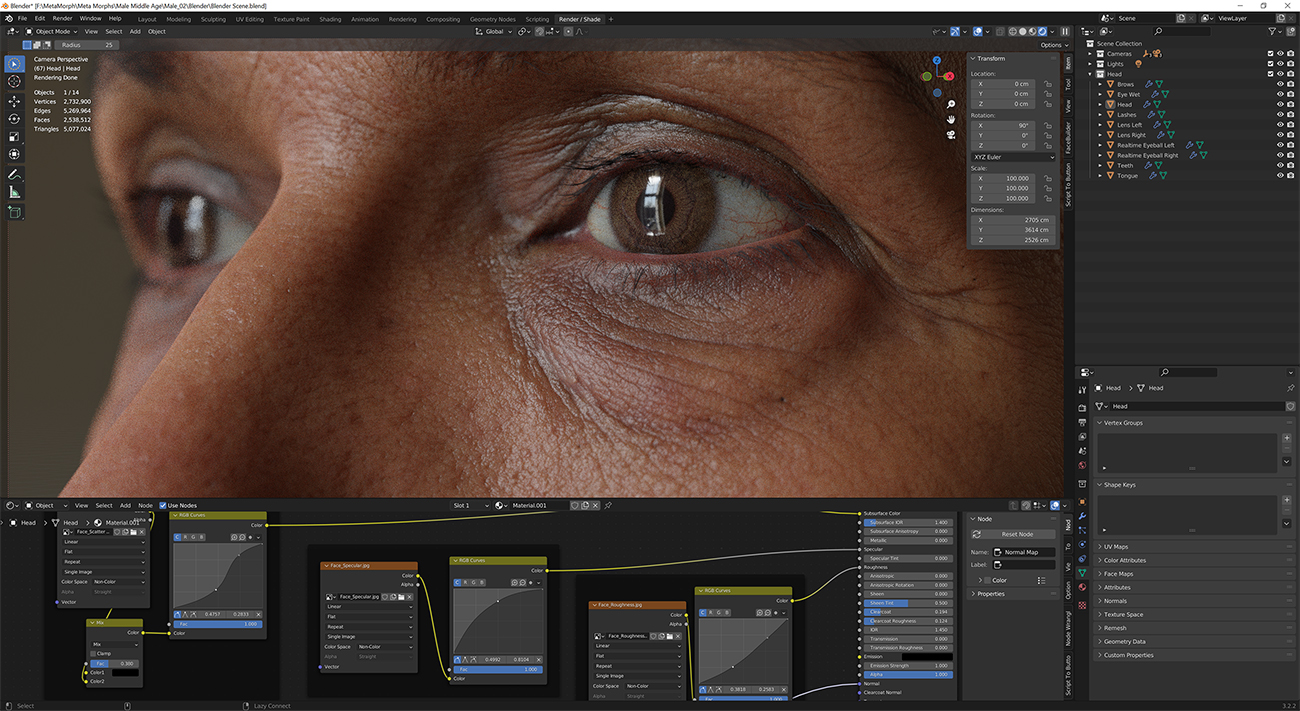This screenshot has width=1300, height=711.
Task: Open the Global transform orientation dropdown
Action: click(x=495, y=31)
